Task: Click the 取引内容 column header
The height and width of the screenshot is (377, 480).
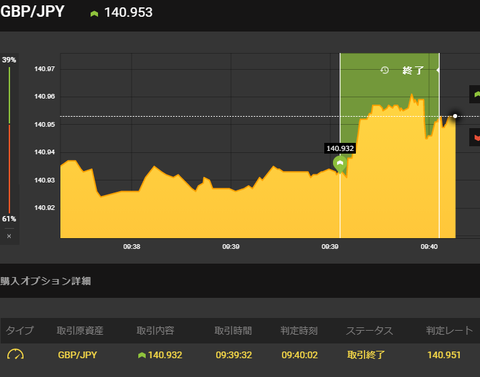Action: (155, 331)
